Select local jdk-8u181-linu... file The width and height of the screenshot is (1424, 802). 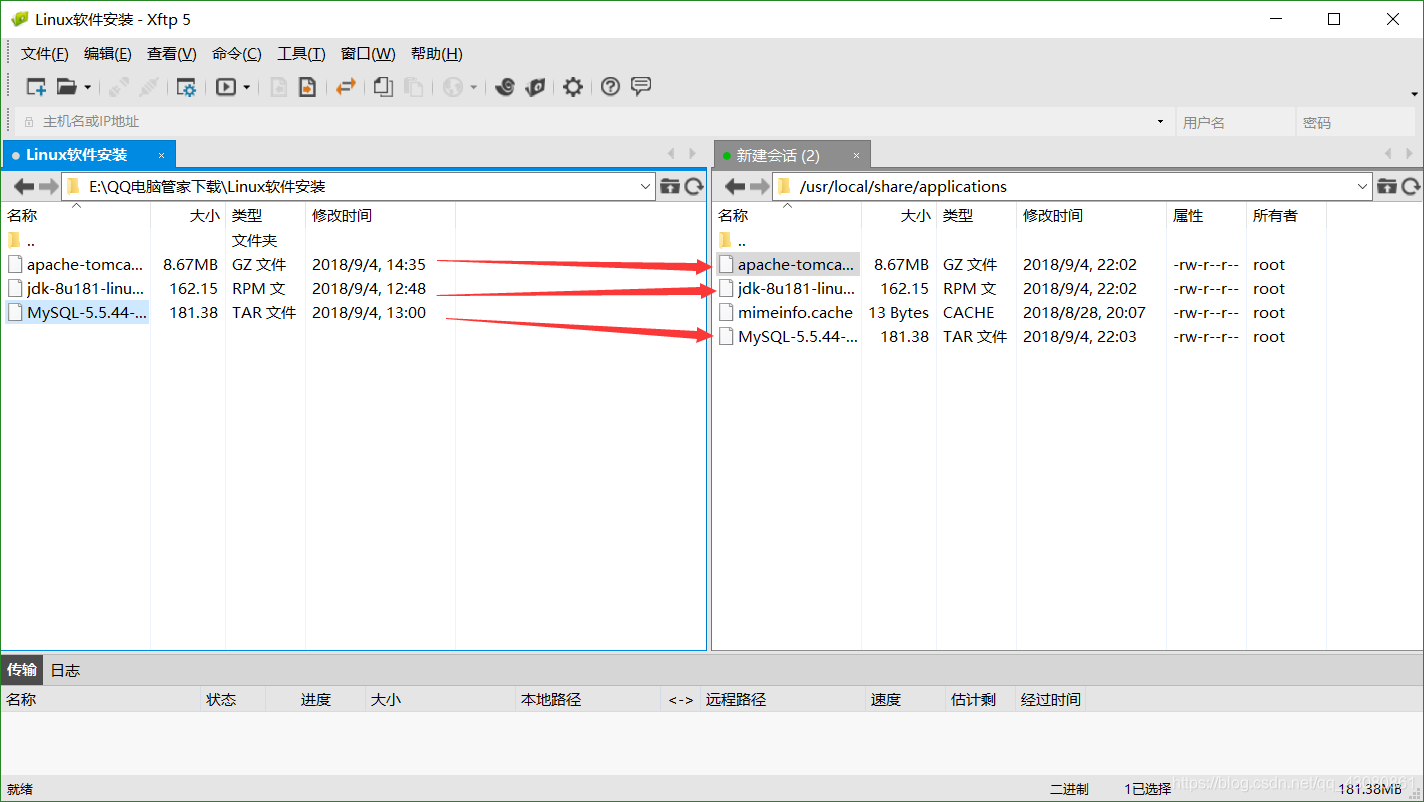pos(76,289)
